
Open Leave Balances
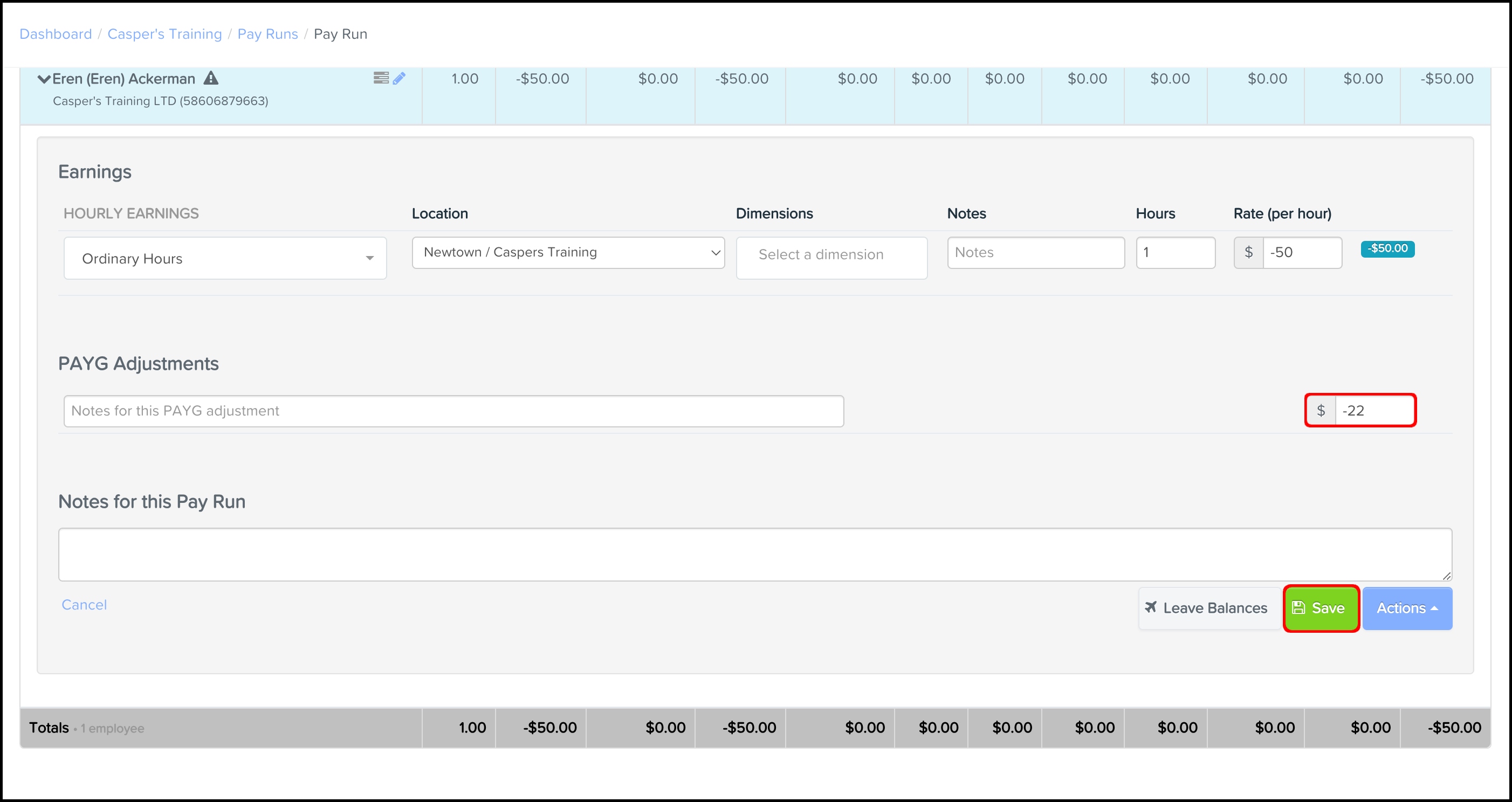pos(1209,609)
